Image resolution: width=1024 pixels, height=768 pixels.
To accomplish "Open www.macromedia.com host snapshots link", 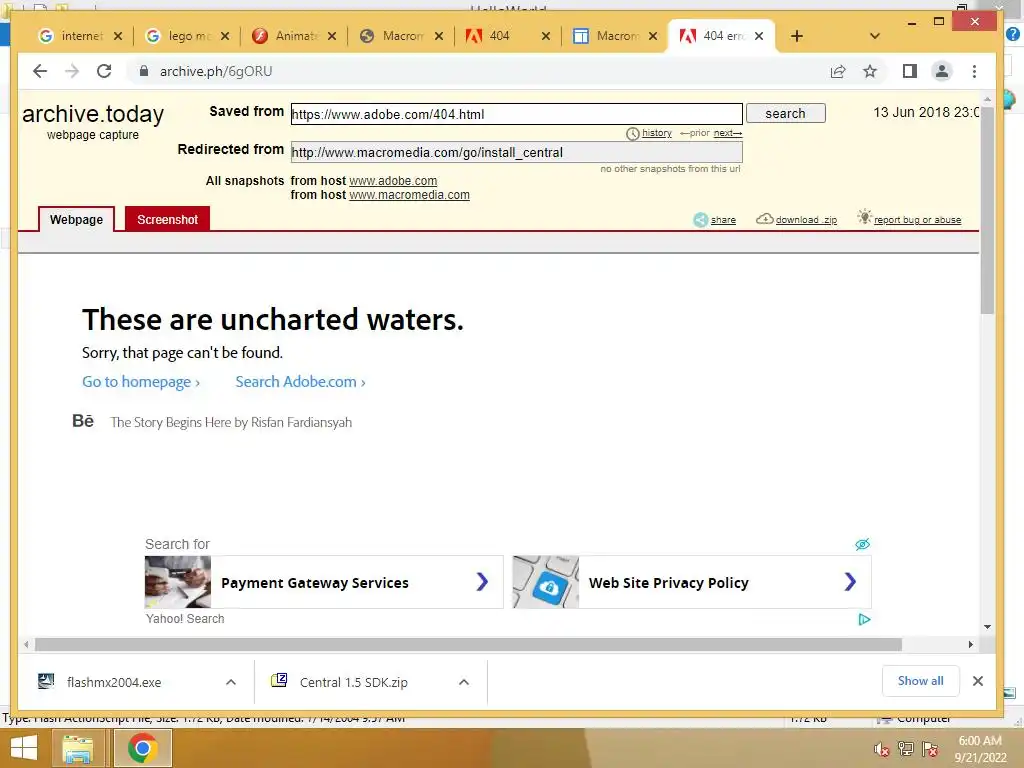I will tap(409, 195).
